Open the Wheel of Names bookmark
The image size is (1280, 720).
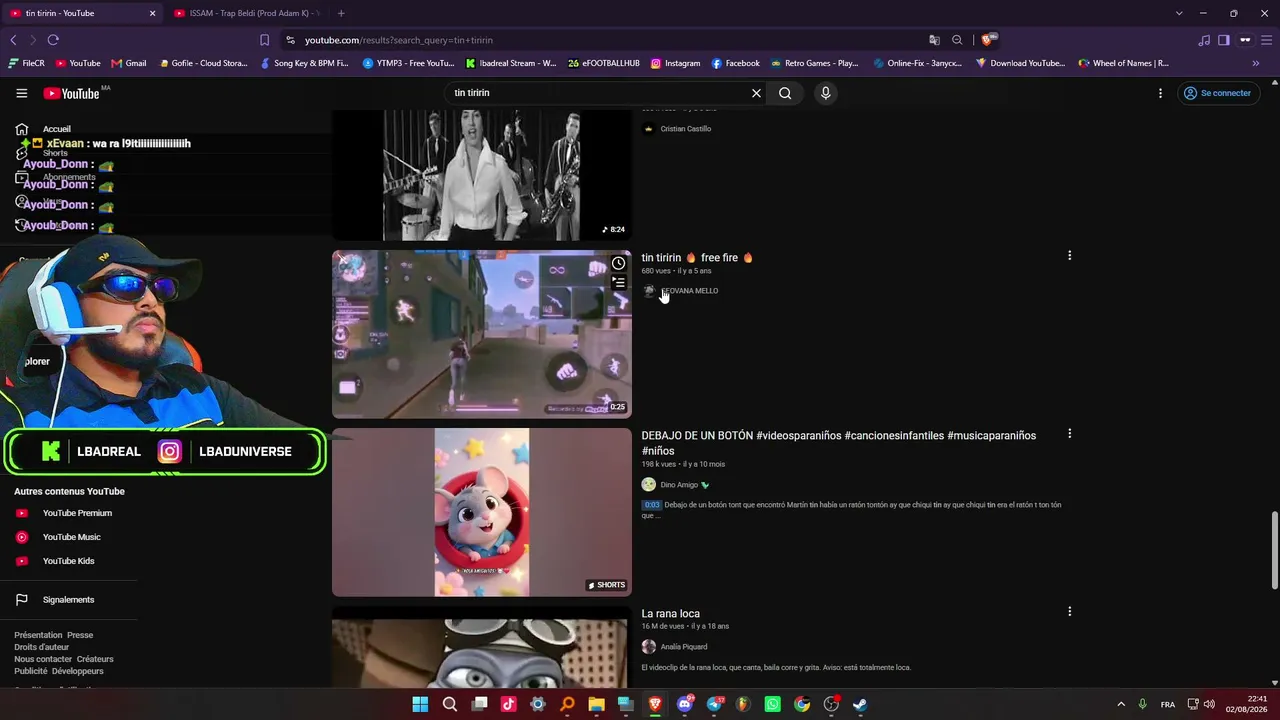click(x=1123, y=63)
